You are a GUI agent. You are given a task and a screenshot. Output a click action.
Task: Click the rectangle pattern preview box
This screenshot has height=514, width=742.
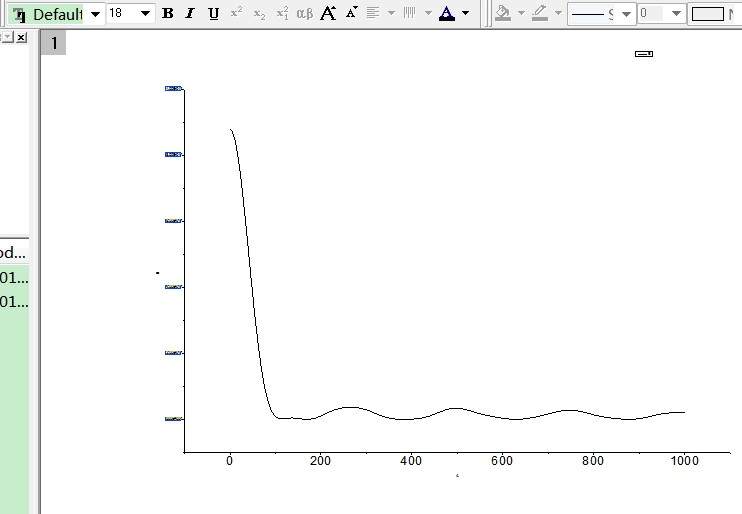coord(707,14)
